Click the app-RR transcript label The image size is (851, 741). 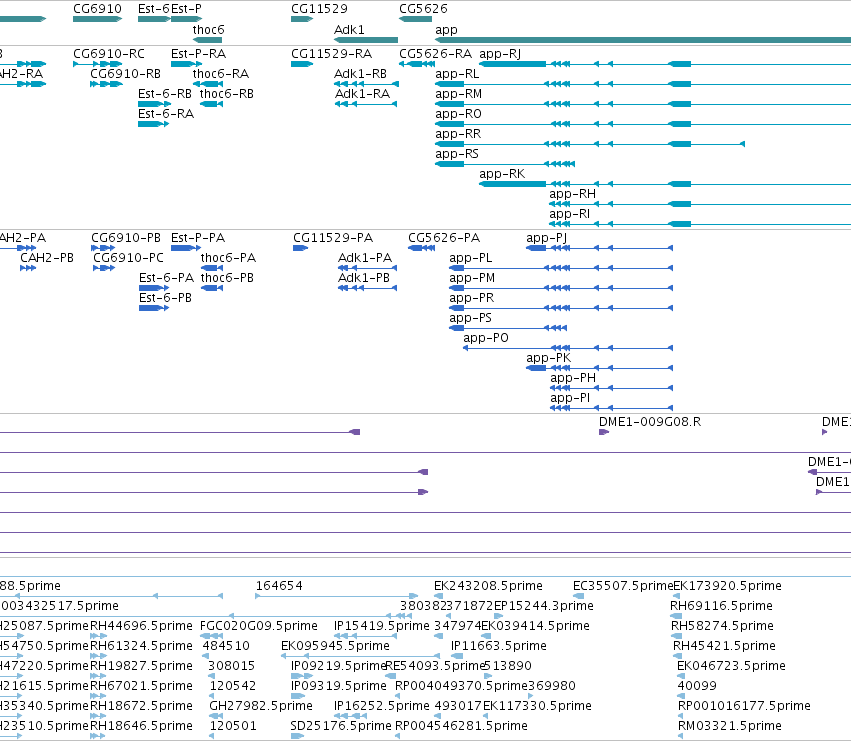[458, 134]
